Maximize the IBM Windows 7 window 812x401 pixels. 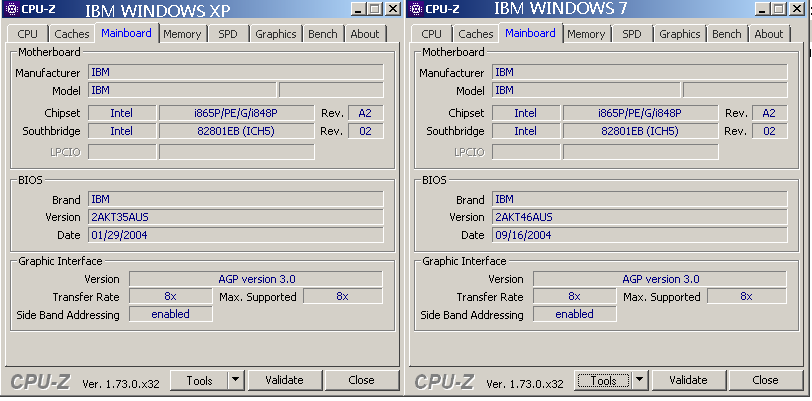(x=778, y=9)
